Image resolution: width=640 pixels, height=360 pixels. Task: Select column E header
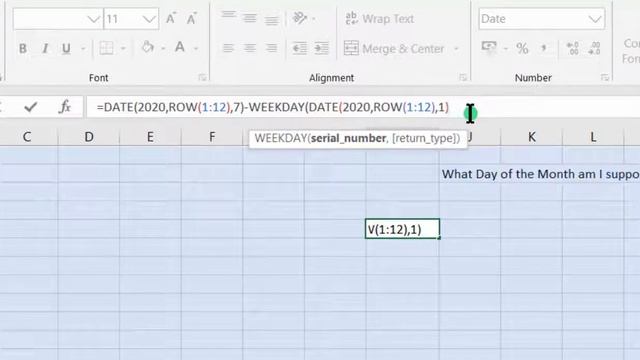pos(150,137)
